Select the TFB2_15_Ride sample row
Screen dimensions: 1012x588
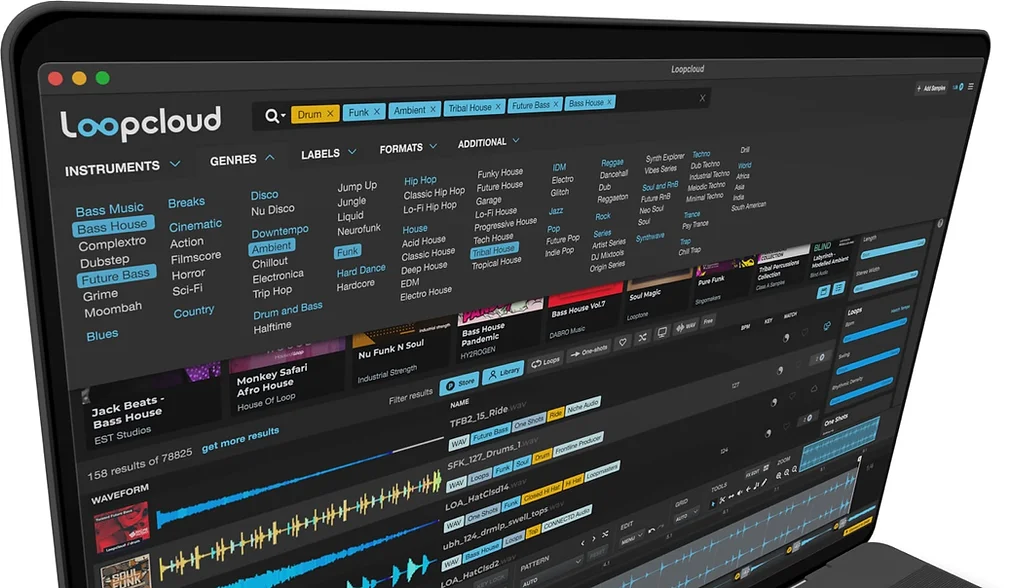pyautogui.click(x=489, y=416)
